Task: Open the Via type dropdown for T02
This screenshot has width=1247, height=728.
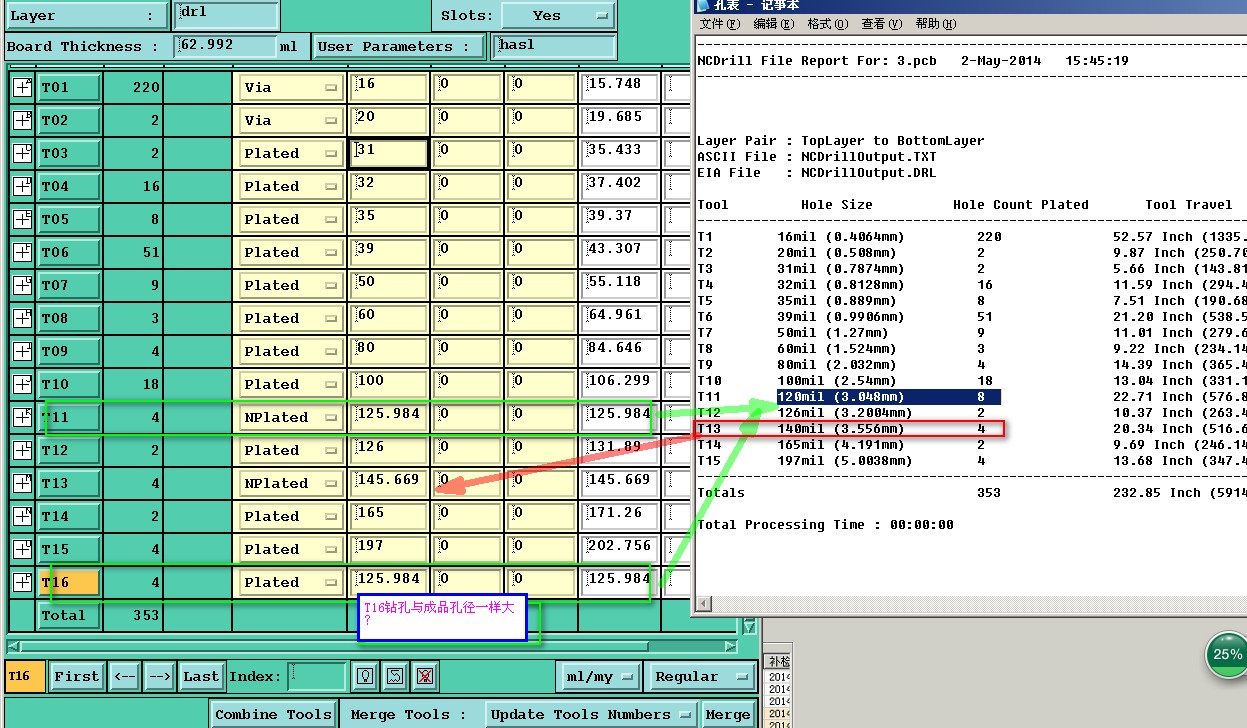Action: pos(291,121)
